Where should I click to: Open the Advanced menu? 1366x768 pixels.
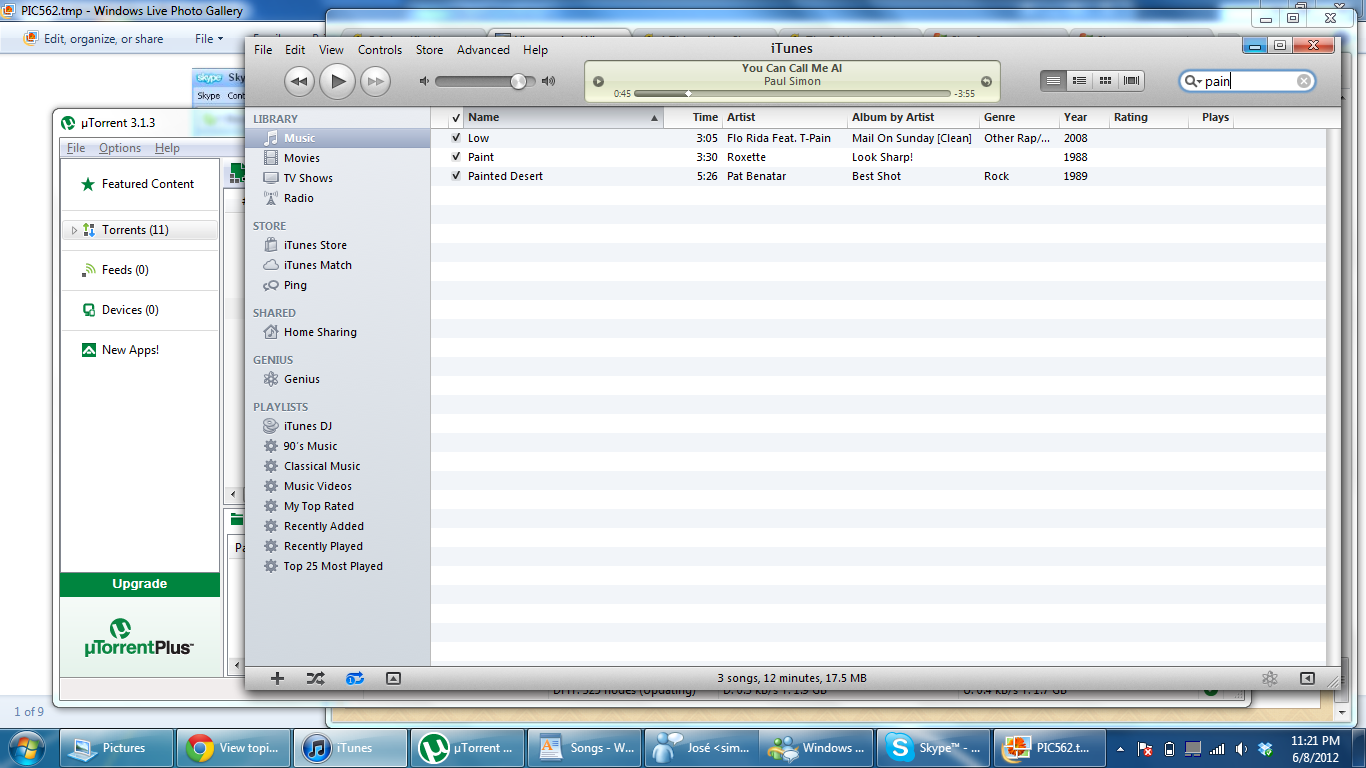[483, 50]
